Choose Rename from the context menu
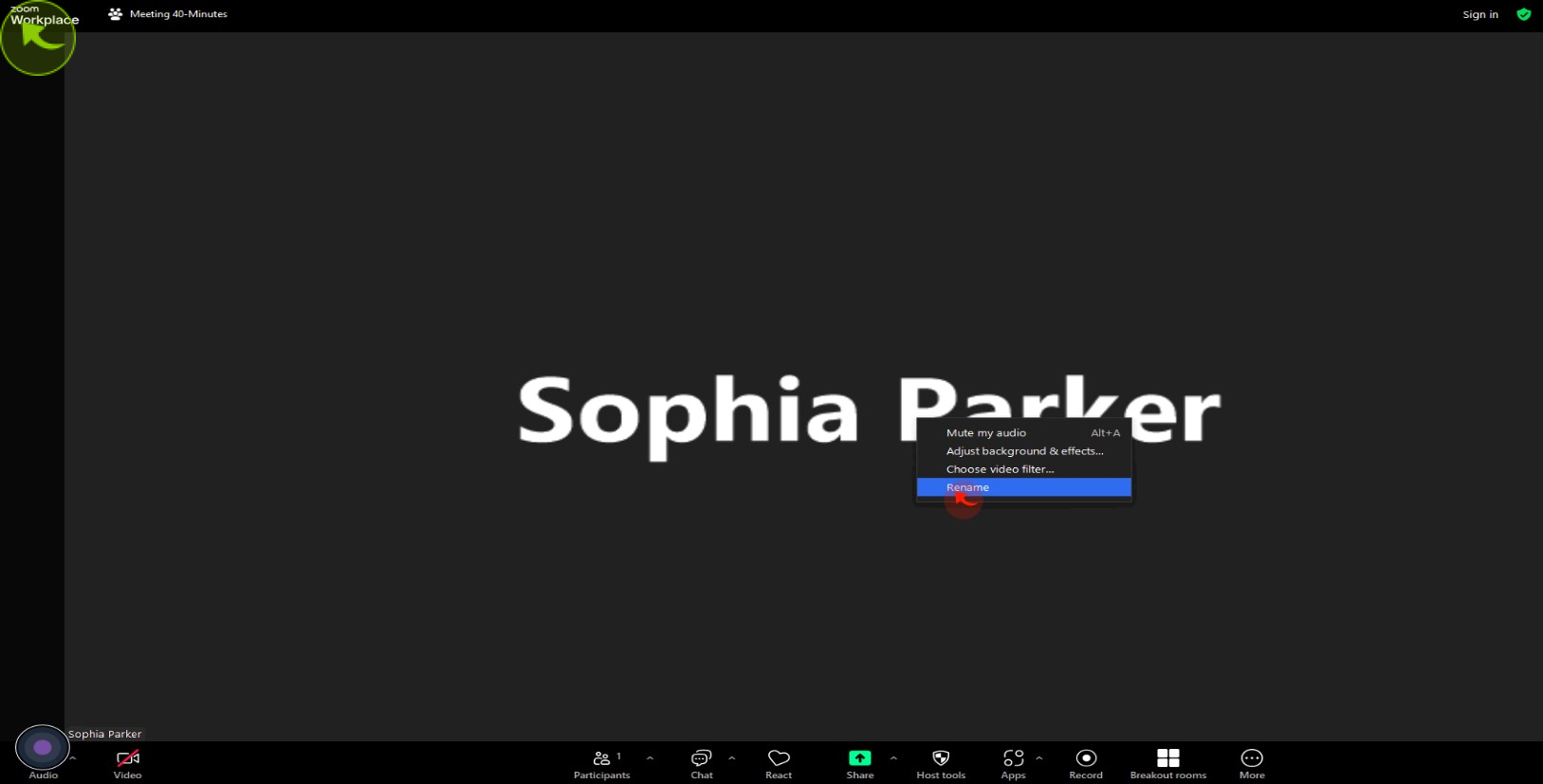Viewport: 1543px width, 784px height. pos(1024,487)
